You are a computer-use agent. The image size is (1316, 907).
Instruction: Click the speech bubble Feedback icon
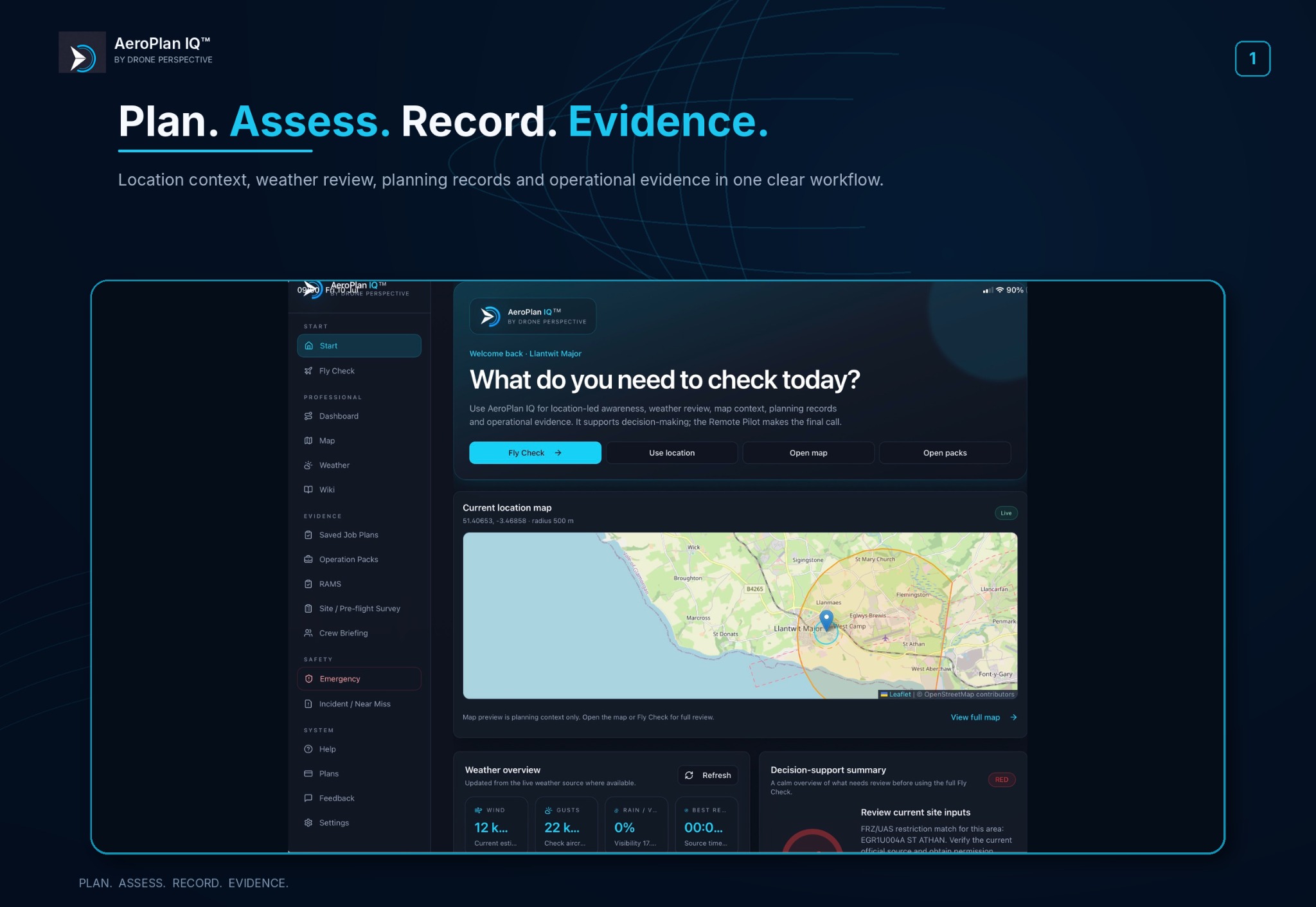[308, 798]
